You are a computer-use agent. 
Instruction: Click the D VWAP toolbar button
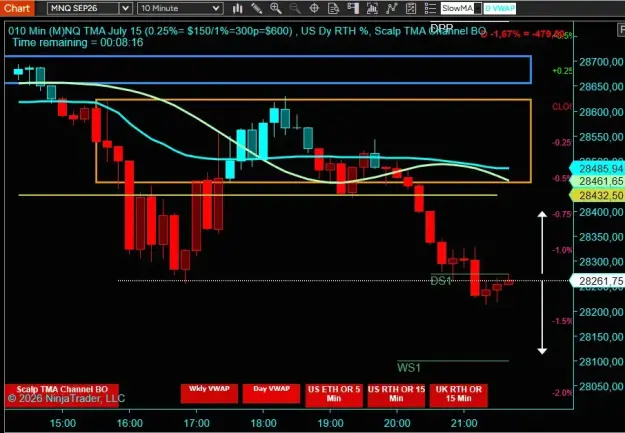click(499, 8)
